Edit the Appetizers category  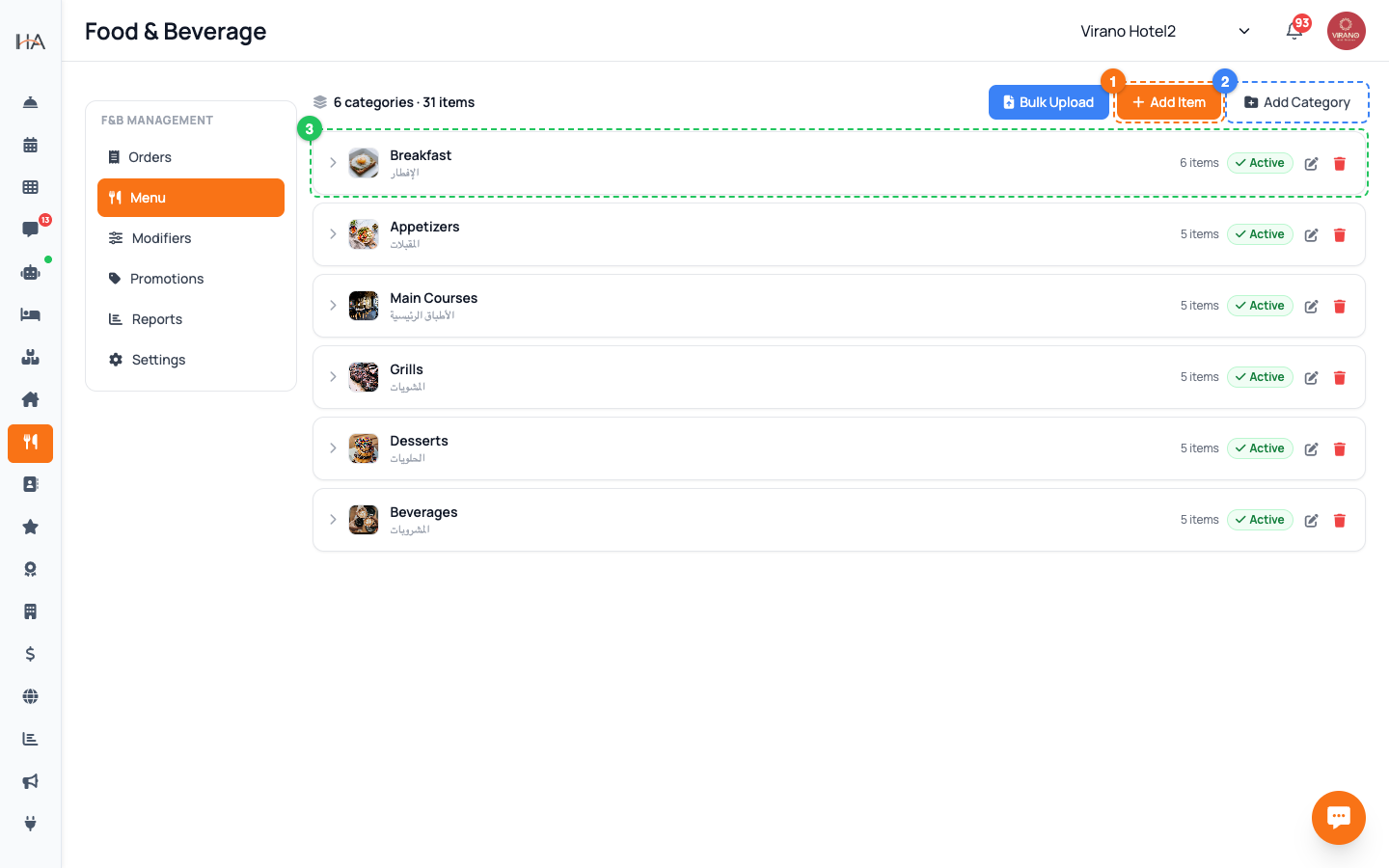click(1311, 235)
